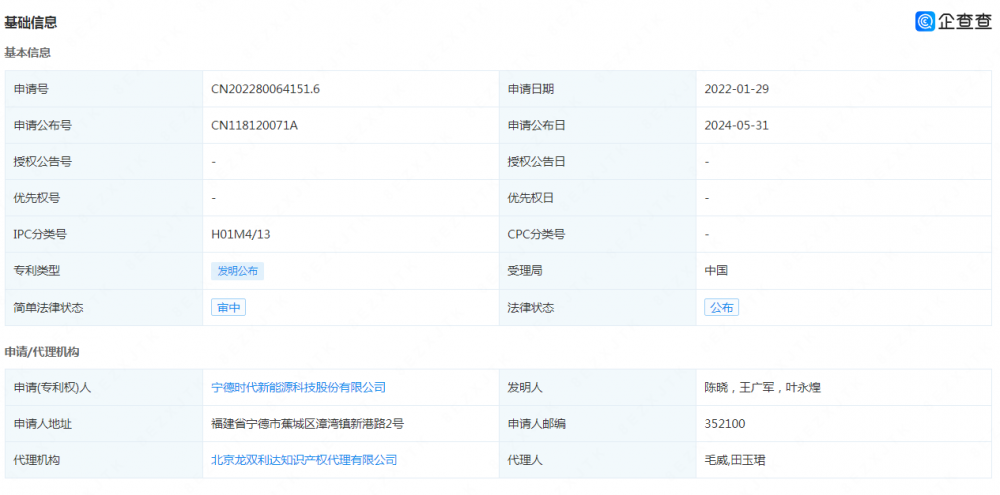The height and width of the screenshot is (495, 1000).
Task: Click the 申请号 label cell
Action: 104,89
